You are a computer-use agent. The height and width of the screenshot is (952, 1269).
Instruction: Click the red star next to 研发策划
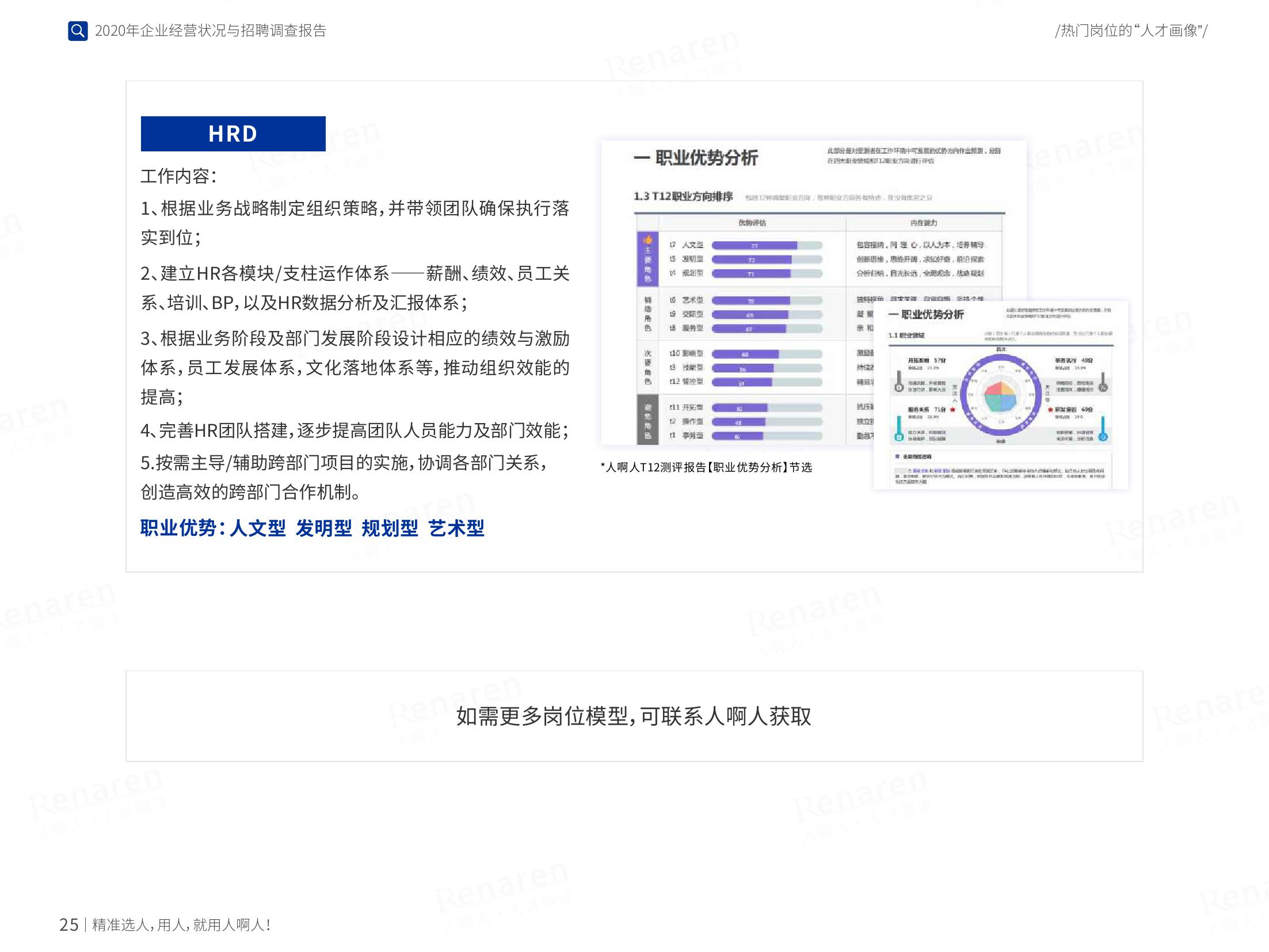1051,409
